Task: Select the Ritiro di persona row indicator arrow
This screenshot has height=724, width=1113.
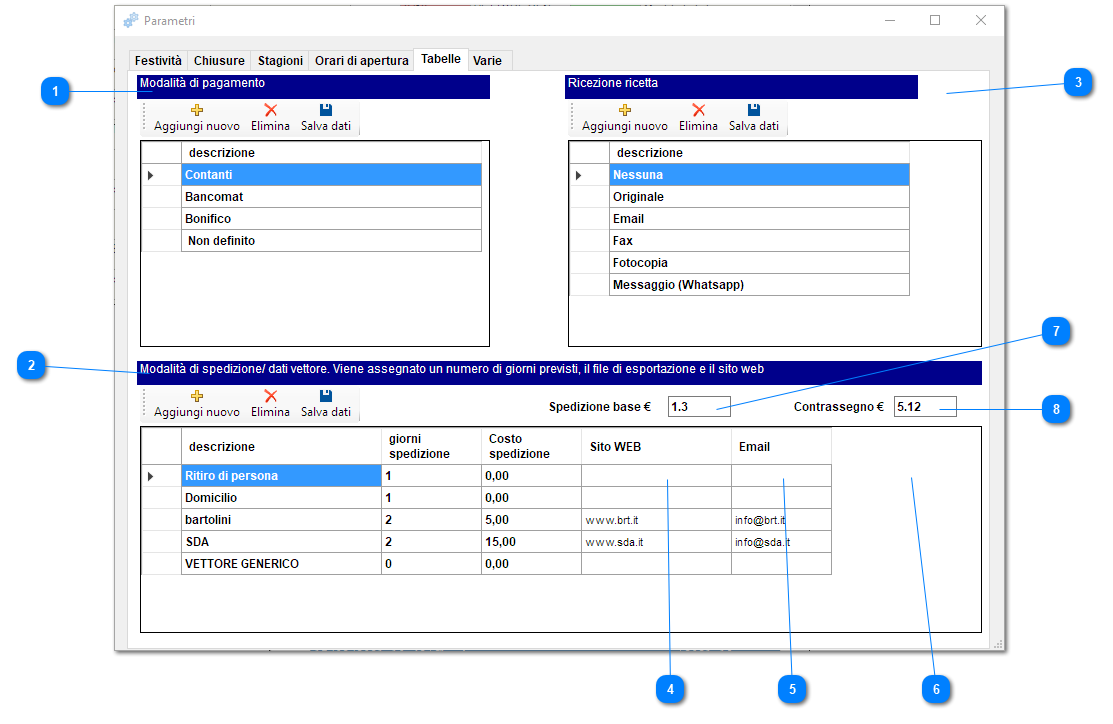Action: [150, 476]
